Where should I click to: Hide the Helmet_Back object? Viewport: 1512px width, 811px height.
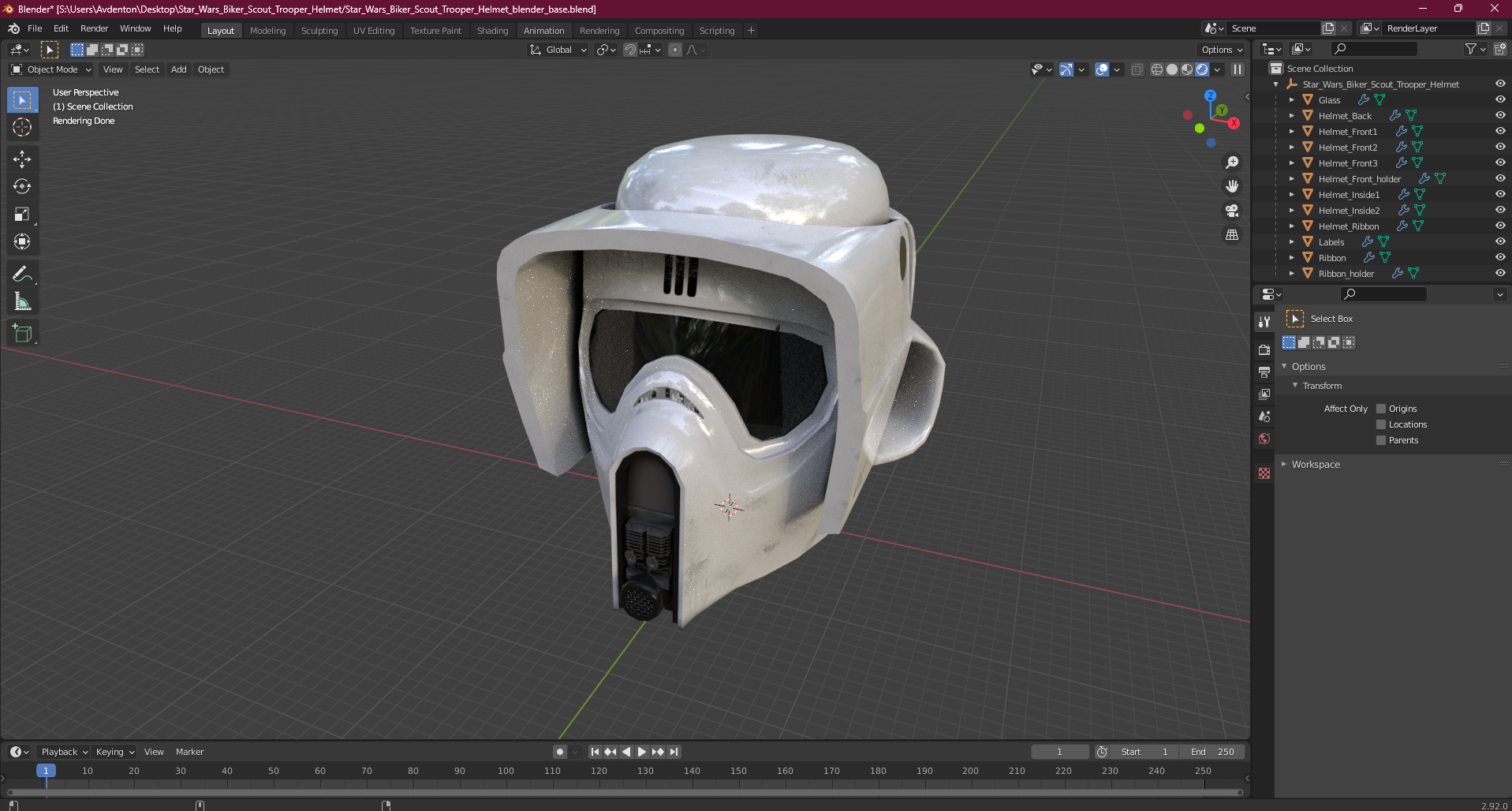click(1500, 115)
